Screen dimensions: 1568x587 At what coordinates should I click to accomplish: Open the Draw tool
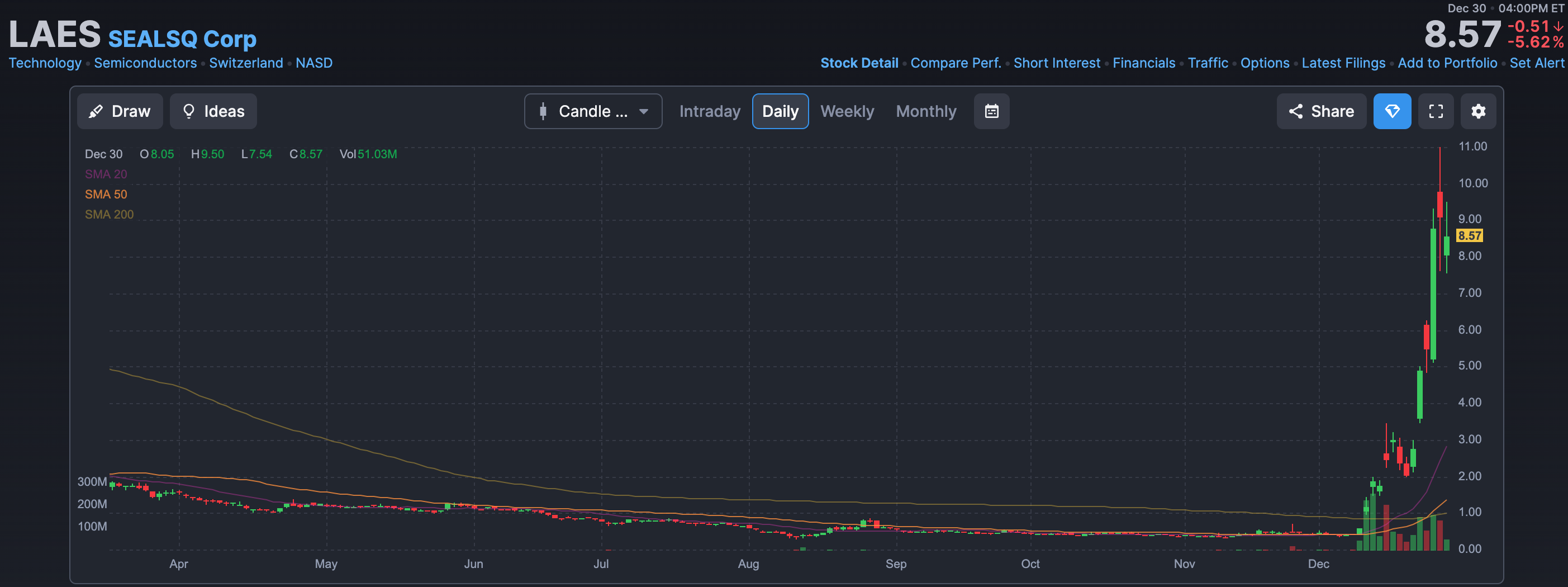coord(120,111)
